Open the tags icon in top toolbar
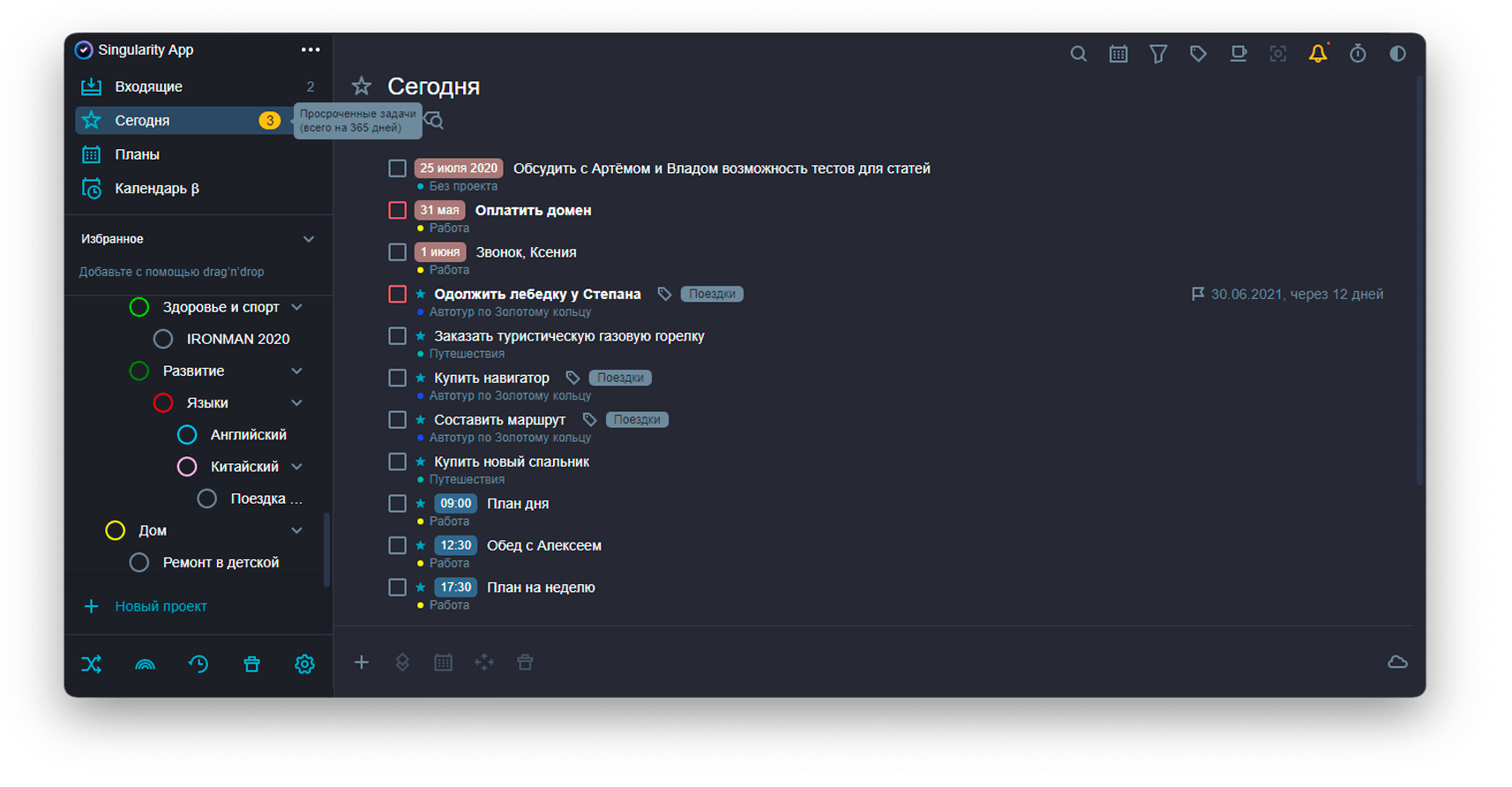 click(x=1198, y=54)
